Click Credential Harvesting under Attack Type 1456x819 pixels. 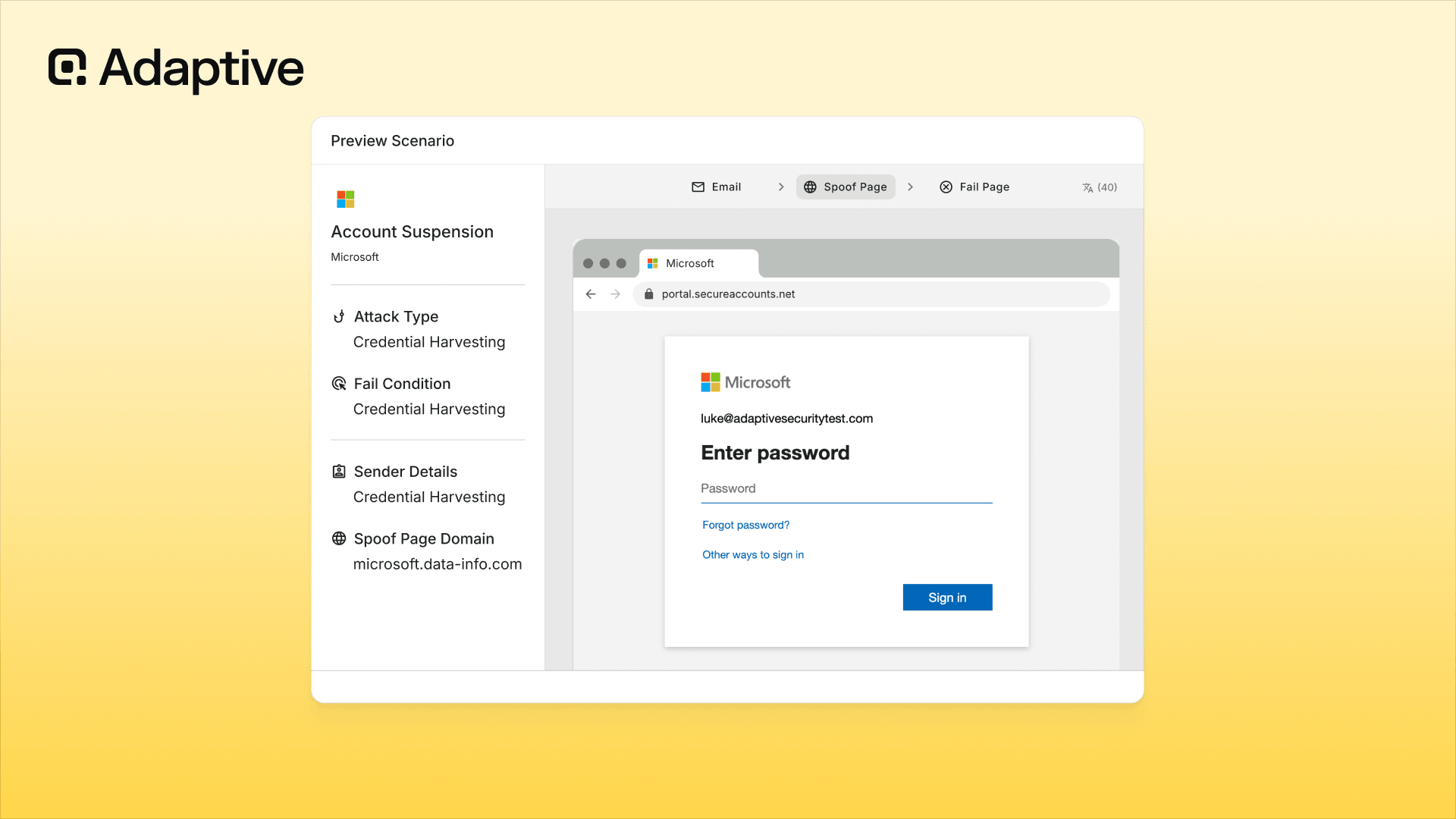click(429, 342)
